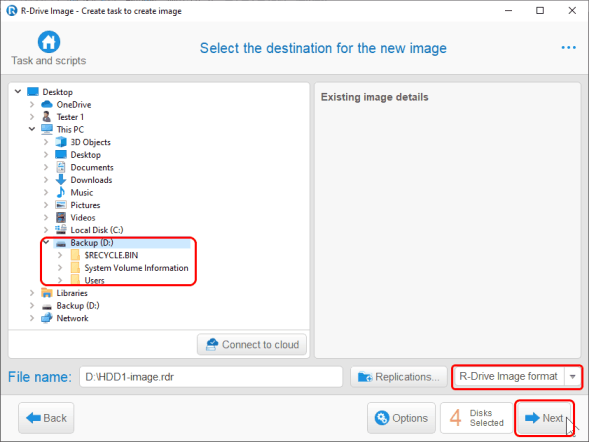Open the Options button
Viewport: 589px width, 442px height.
(401, 418)
